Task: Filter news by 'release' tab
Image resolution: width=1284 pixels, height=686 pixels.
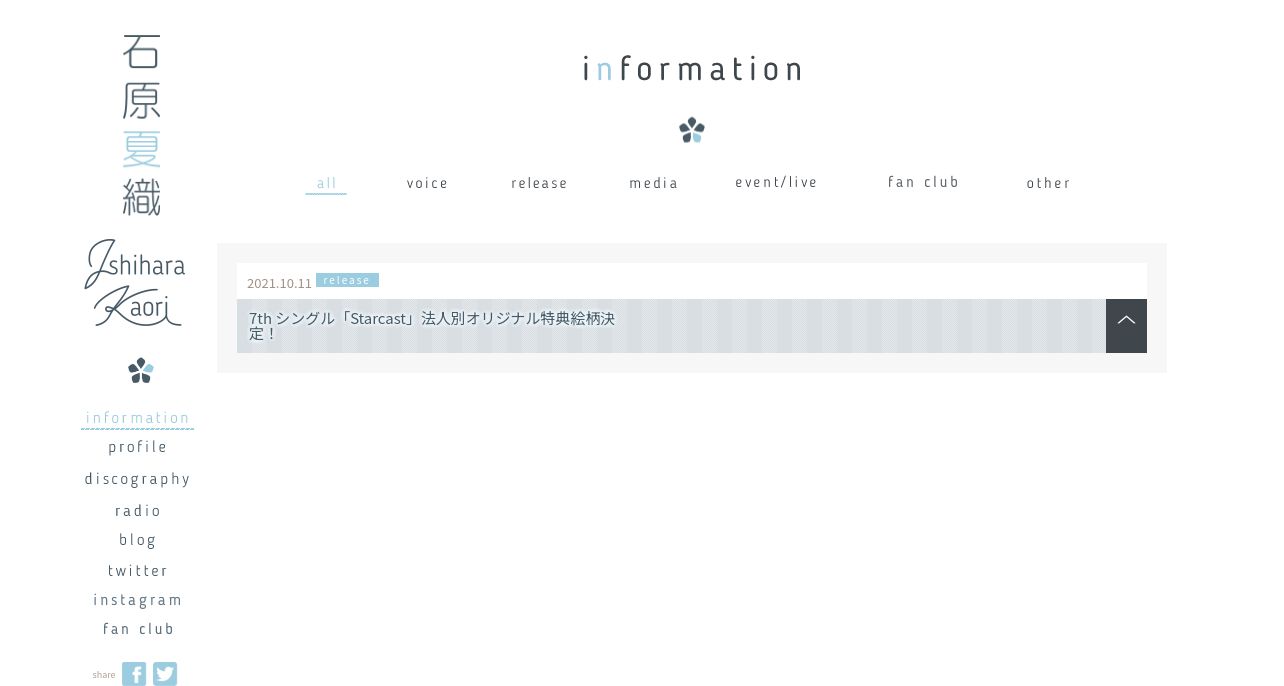Action: [x=540, y=183]
